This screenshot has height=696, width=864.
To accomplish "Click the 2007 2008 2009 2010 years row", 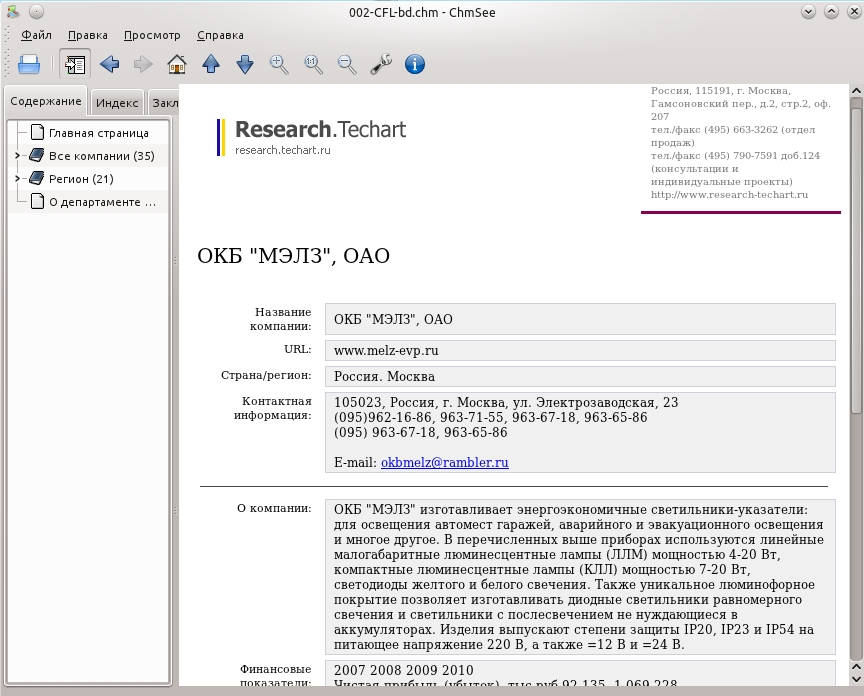I will tap(403, 670).
